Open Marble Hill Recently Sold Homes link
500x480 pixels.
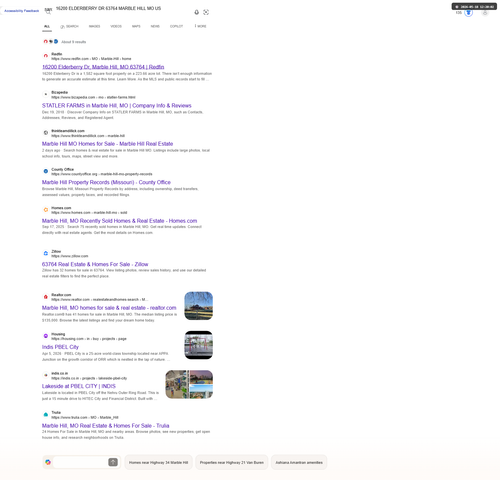click(x=119, y=221)
